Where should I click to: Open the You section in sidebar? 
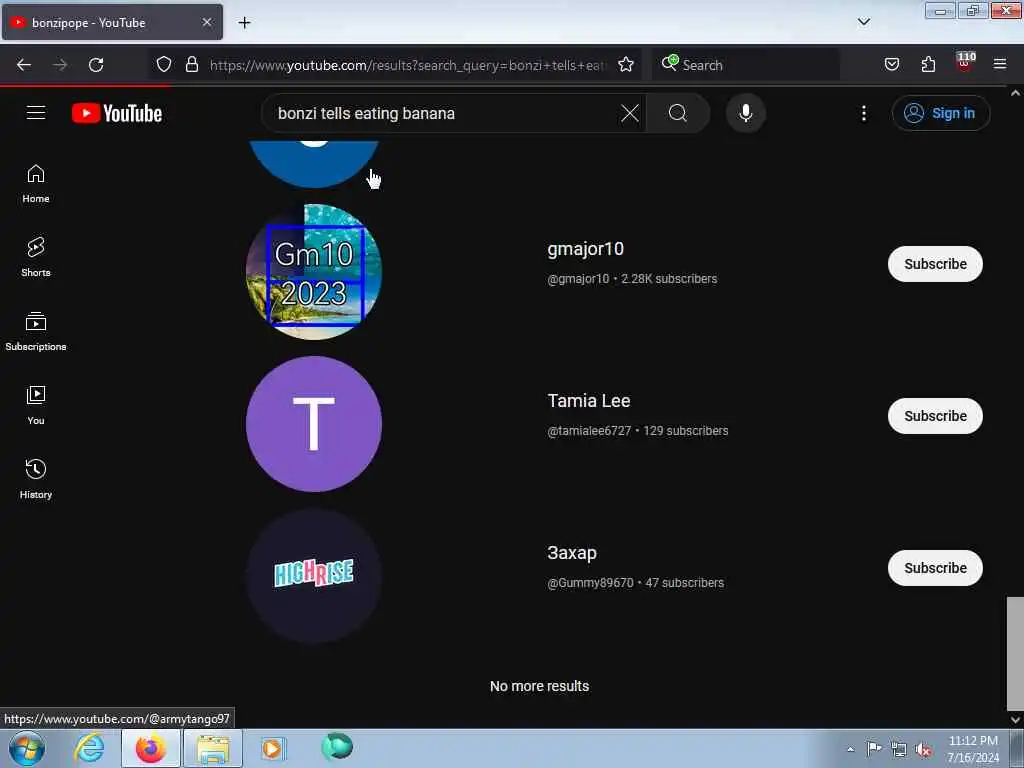tap(36, 406)
